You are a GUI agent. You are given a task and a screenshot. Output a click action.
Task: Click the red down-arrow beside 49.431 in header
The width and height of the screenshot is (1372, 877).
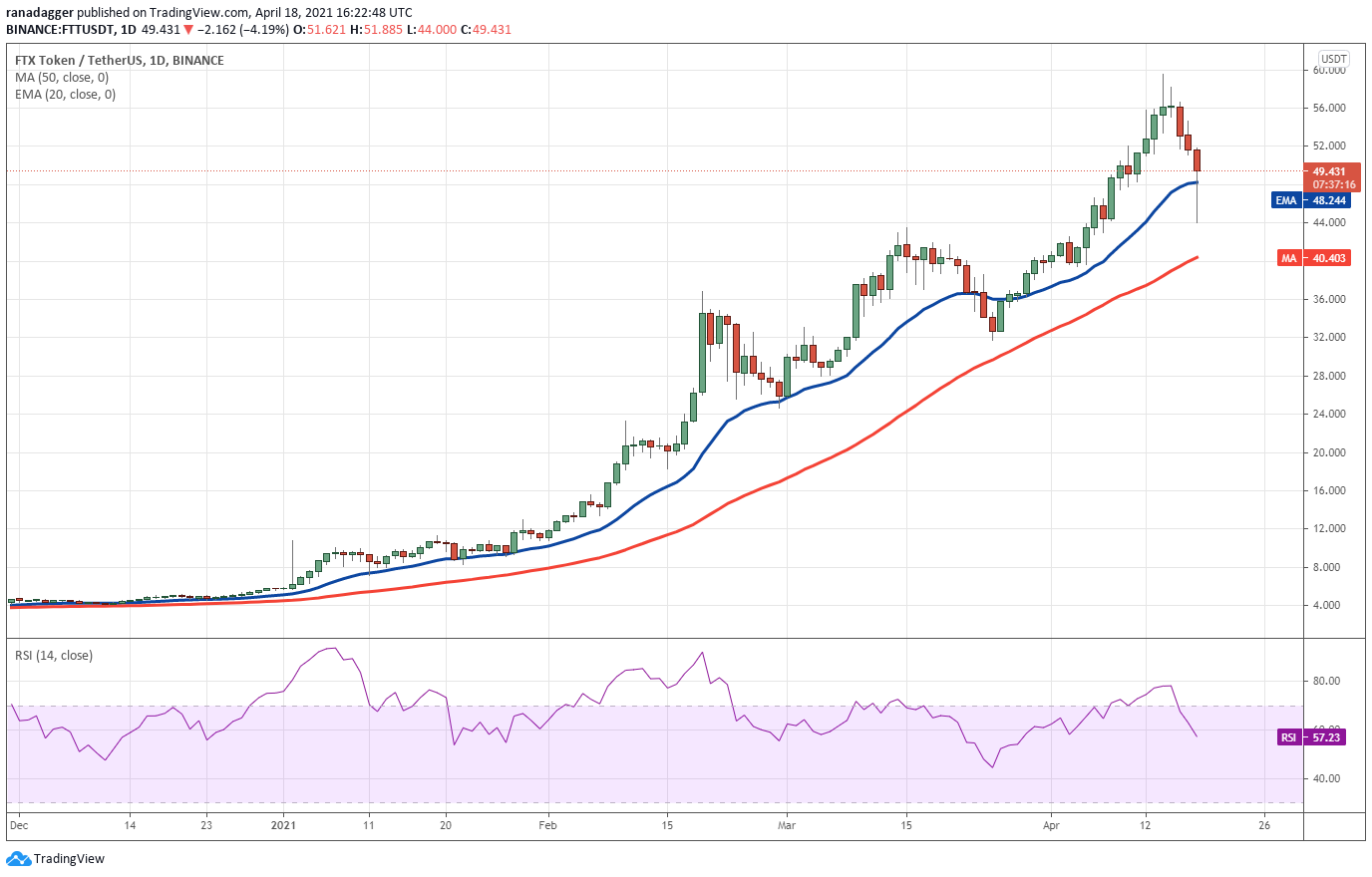(188, 30)
